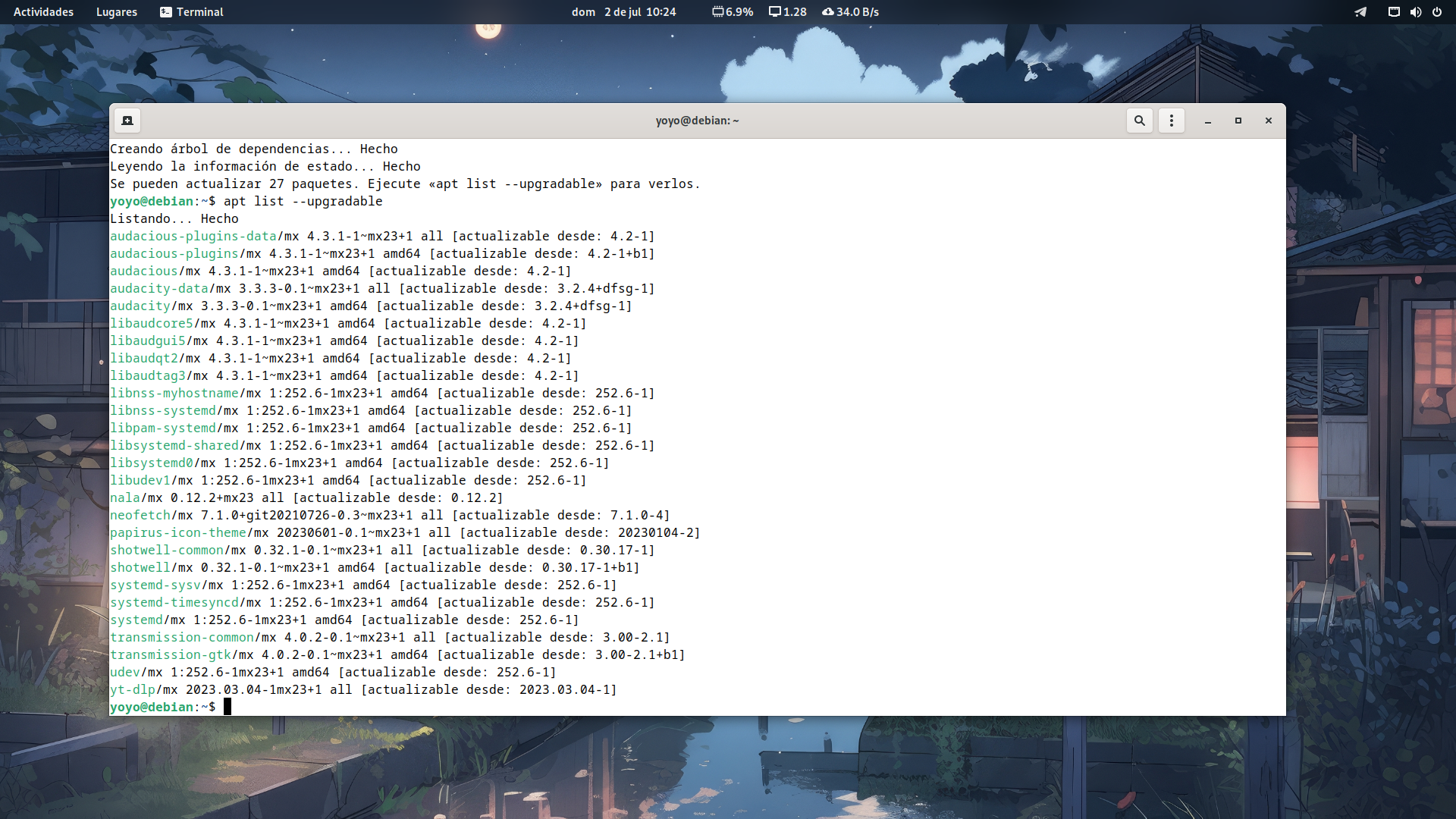Open the clock calendar dom 2 de jul
Screen dimensions: 1456x819
click(x=623, y=12)
